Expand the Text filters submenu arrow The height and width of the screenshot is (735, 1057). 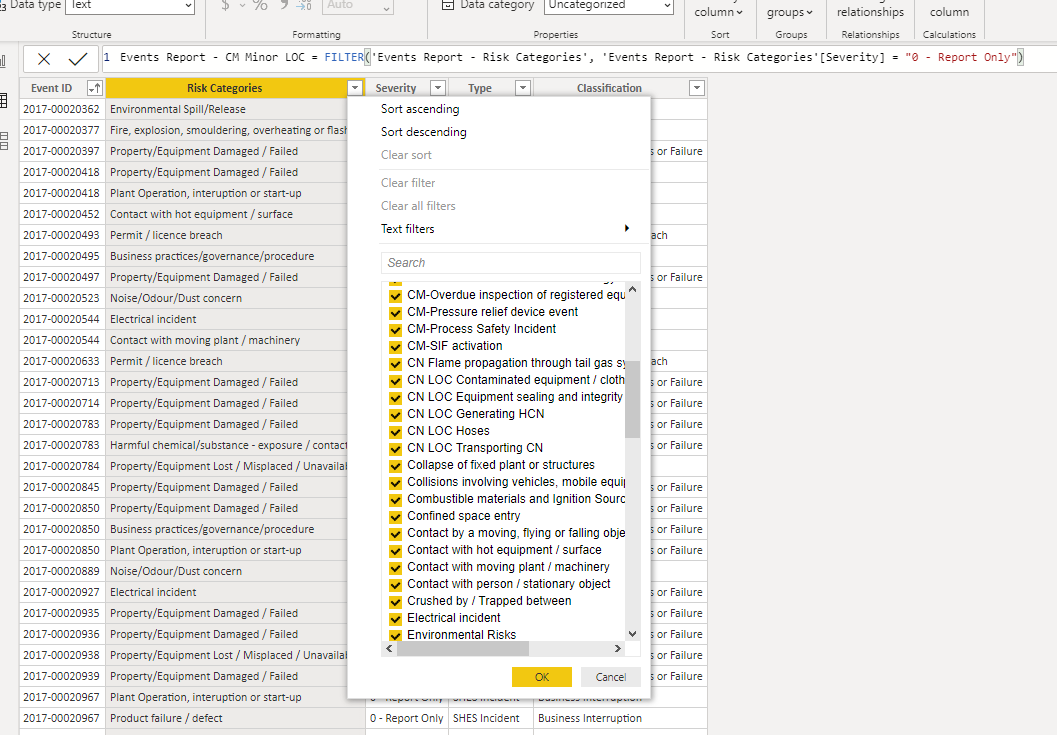click(x=627, y=229)
